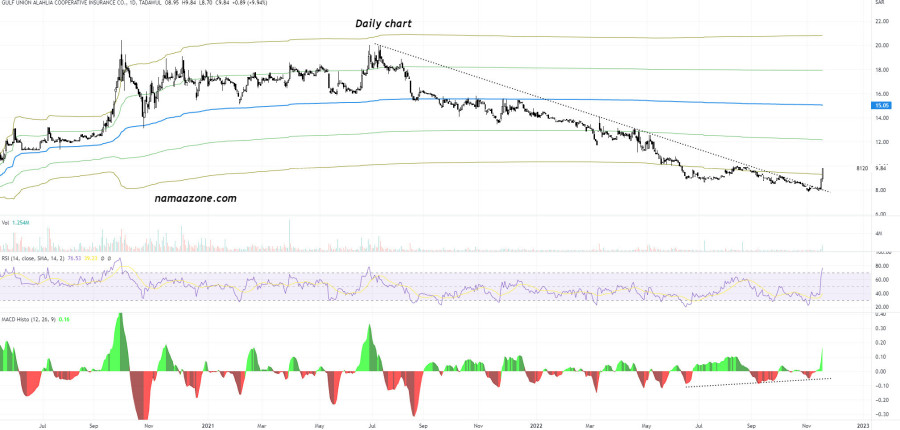Click the SAR currency label on price axis
Screen dimensions: 900x430
(880, 4)
